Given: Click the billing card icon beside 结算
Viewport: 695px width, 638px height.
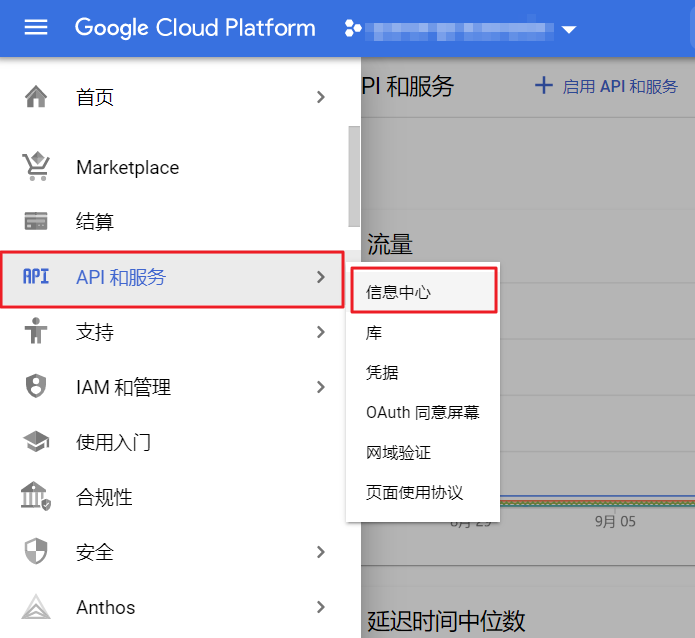Looking at the screenshot, I should [36, 222].
